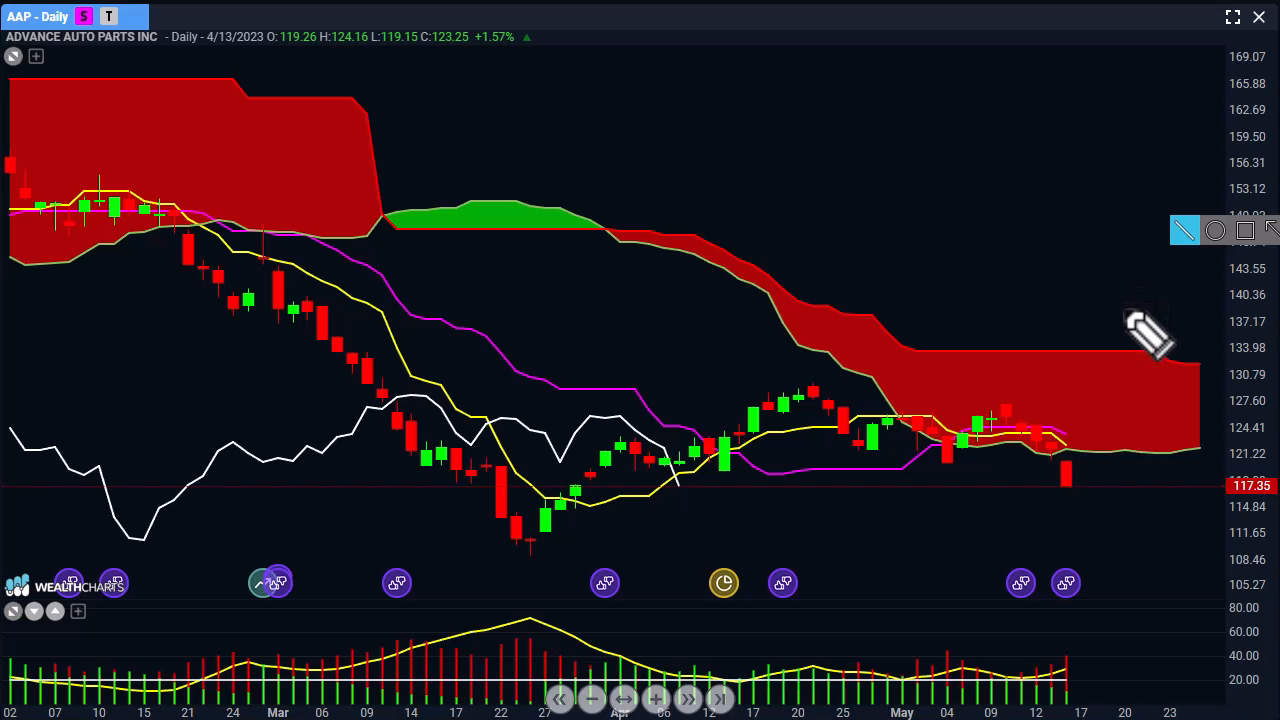
Task: Click the gray T button on tab
Action: tap(109, 16)
